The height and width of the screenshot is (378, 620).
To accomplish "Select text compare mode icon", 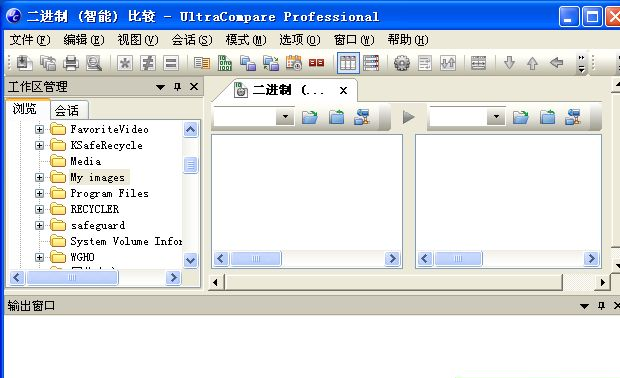I will tap(202, 63).
